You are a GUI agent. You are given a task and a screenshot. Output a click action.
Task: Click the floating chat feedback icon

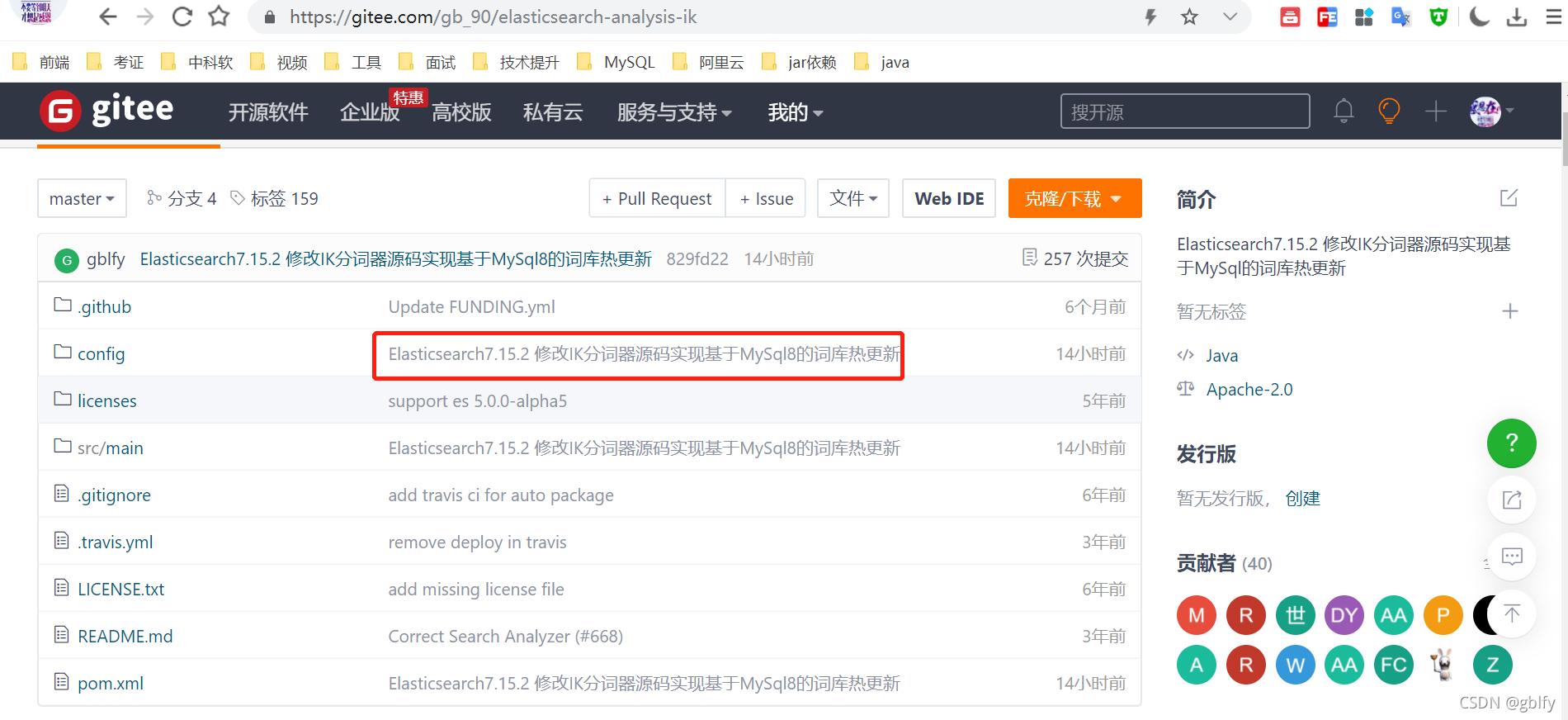click(x=1511, y=557)
